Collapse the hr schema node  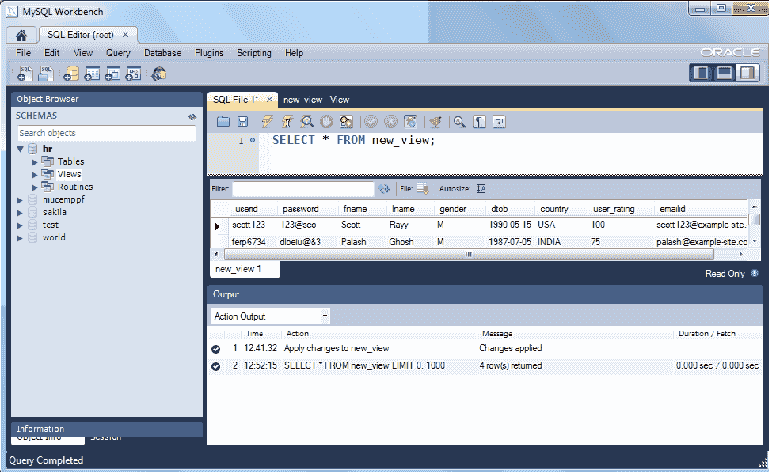pos(21,149)
